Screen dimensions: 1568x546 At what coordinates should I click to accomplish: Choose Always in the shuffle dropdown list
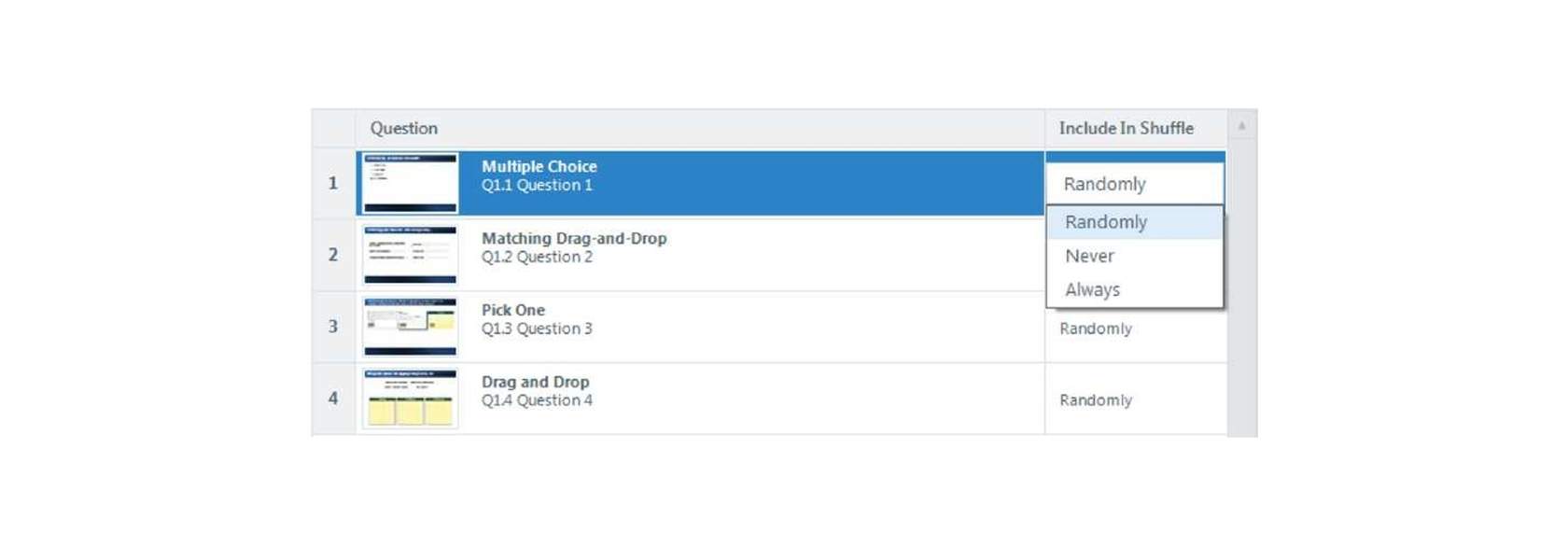[x=1134, y=289]
